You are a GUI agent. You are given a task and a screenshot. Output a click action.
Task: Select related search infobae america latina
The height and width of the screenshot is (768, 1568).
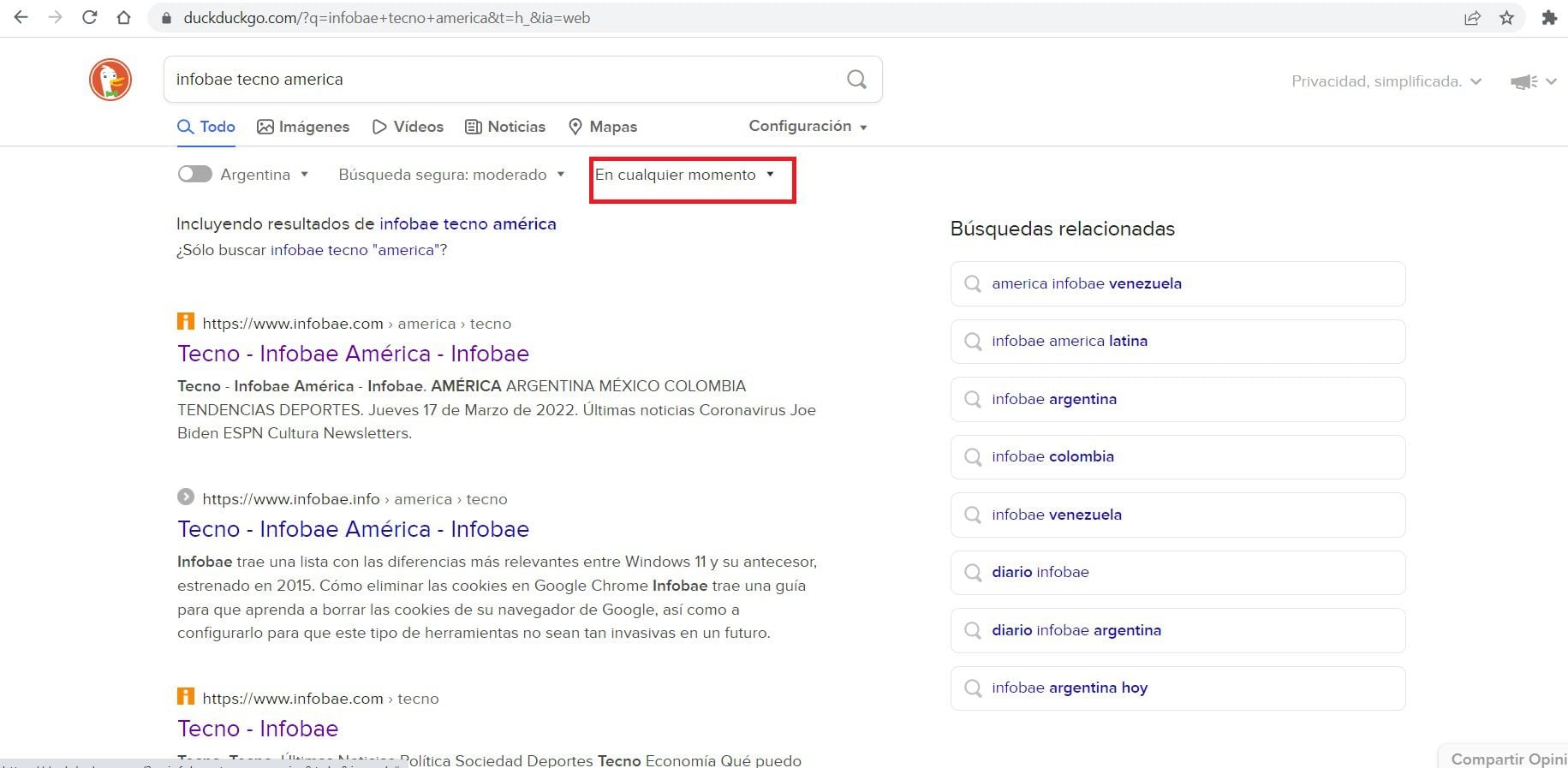tap(1177, 341)
